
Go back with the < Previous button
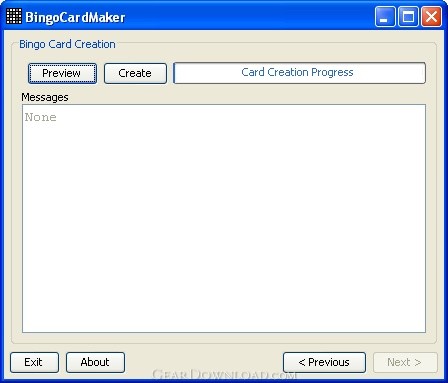tap(324, 362)
